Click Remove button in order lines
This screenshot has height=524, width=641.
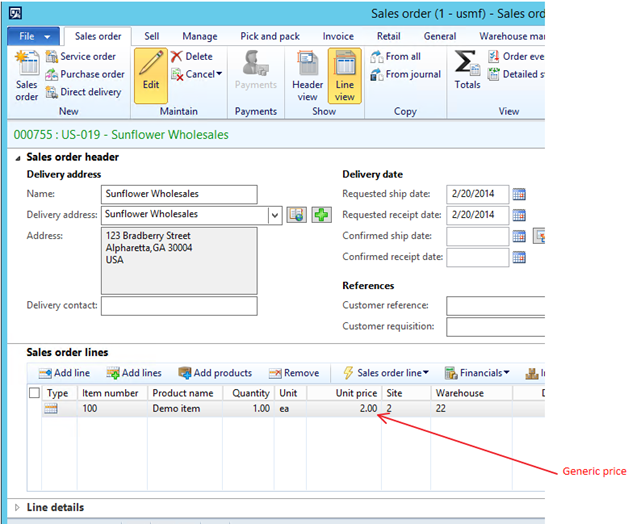[x=294, y=373]
